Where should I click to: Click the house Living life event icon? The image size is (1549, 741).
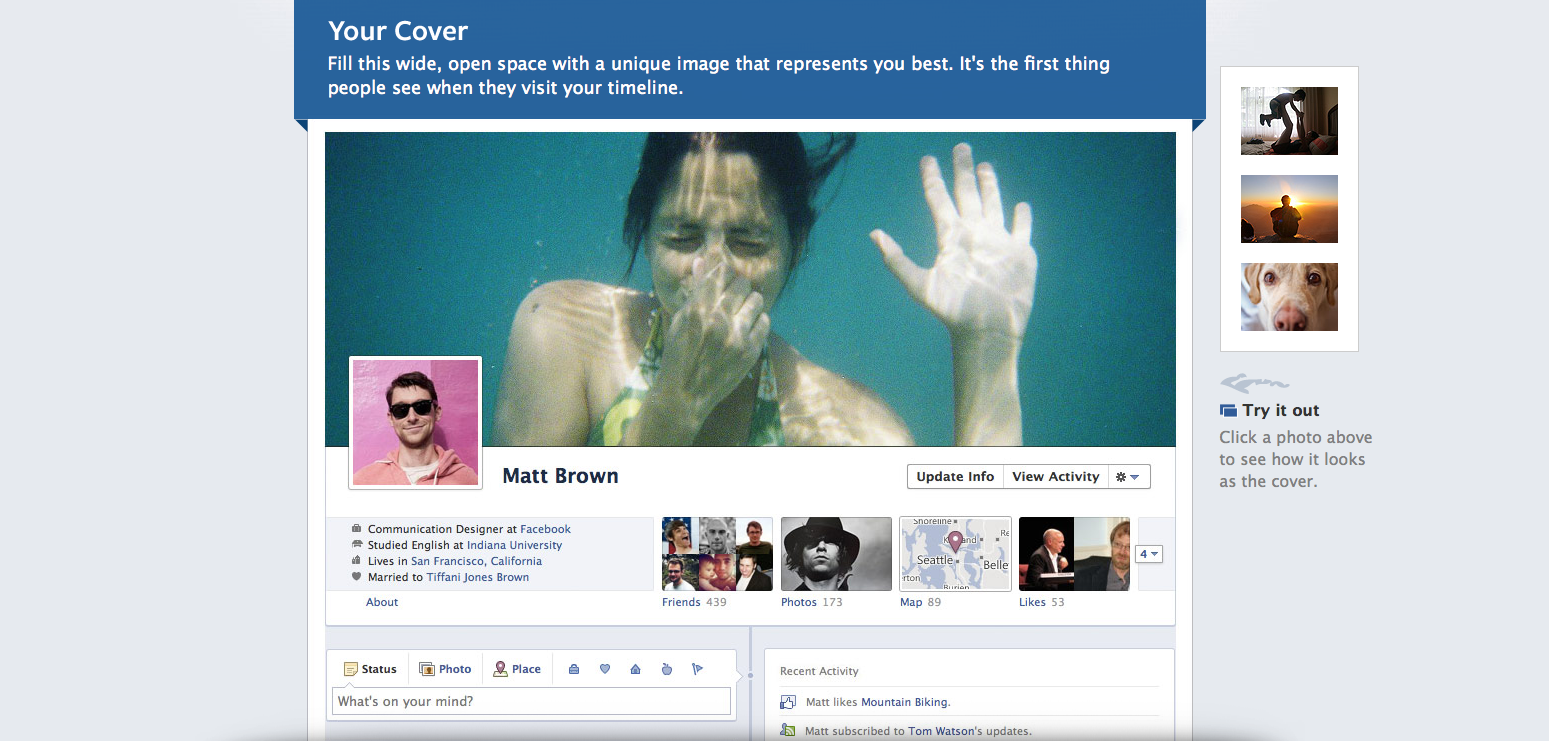[x=635, y=669]
